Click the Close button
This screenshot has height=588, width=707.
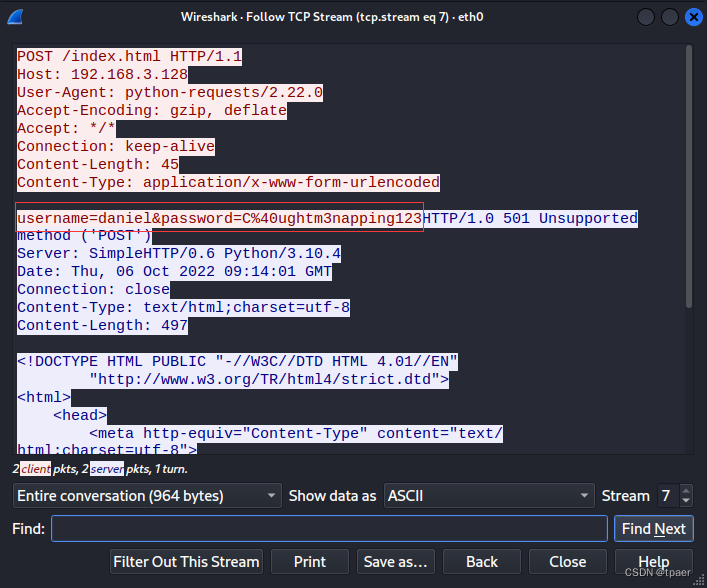[568, 562]
